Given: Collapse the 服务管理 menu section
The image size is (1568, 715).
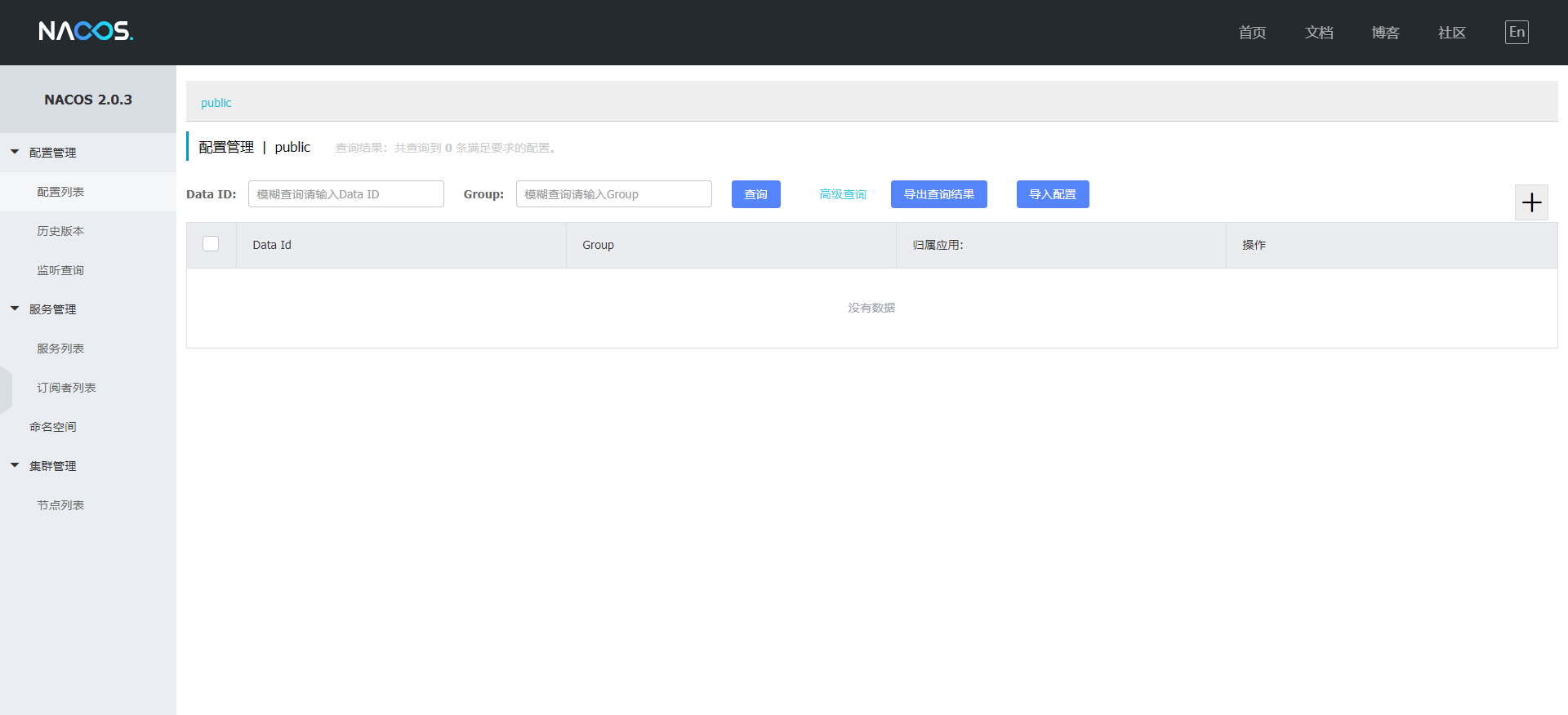Looking at the screenshot, I should click(88, 309).
